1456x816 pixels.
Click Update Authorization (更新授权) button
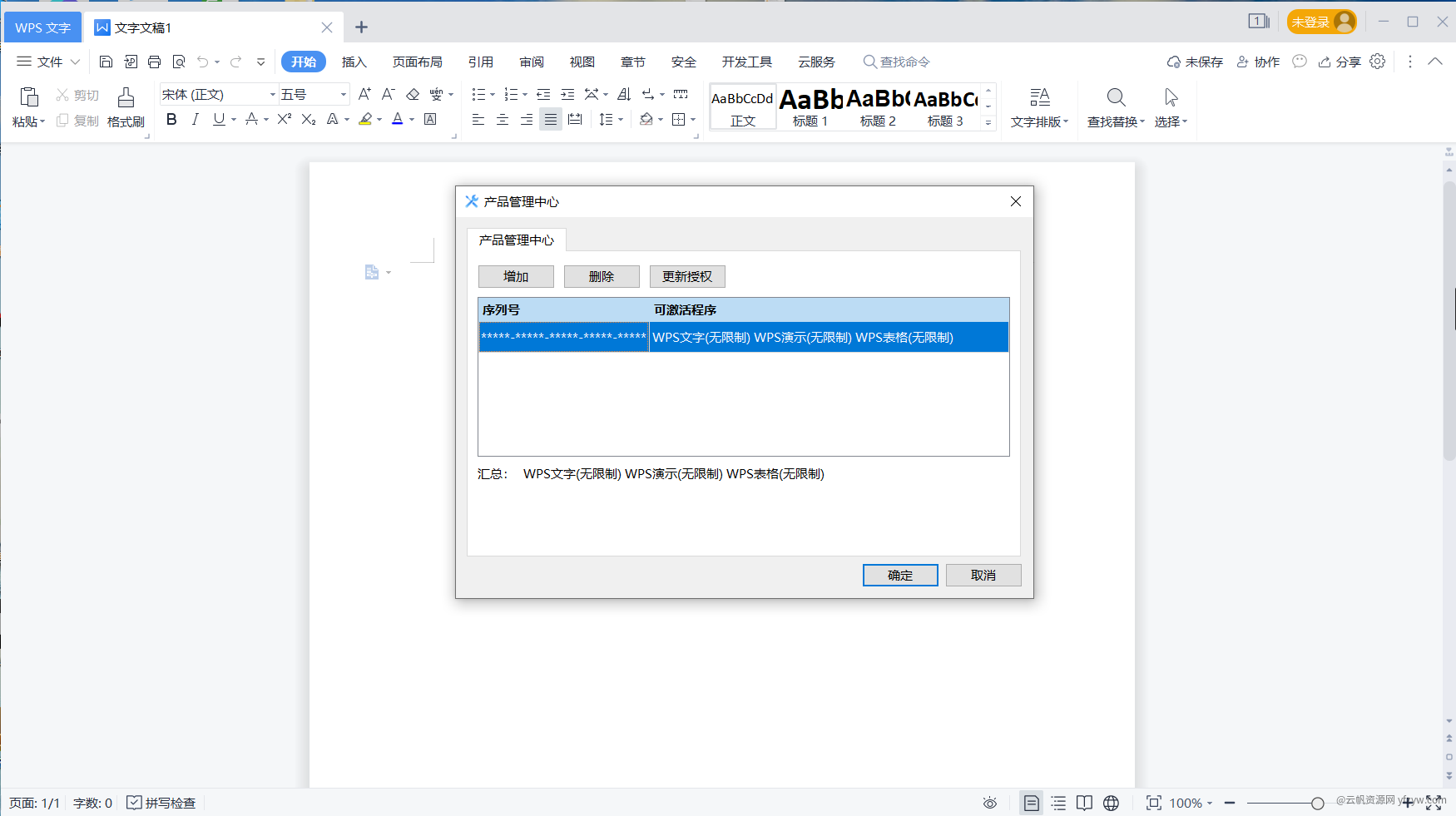687,276
